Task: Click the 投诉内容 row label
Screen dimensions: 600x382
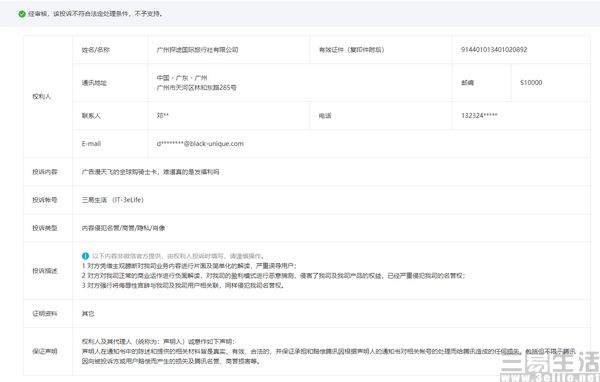Action: [45, 172]
